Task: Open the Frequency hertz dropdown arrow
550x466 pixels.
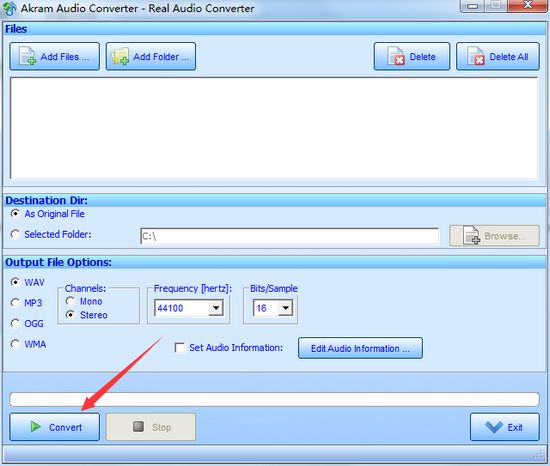Action: click(x=216, y=308)
